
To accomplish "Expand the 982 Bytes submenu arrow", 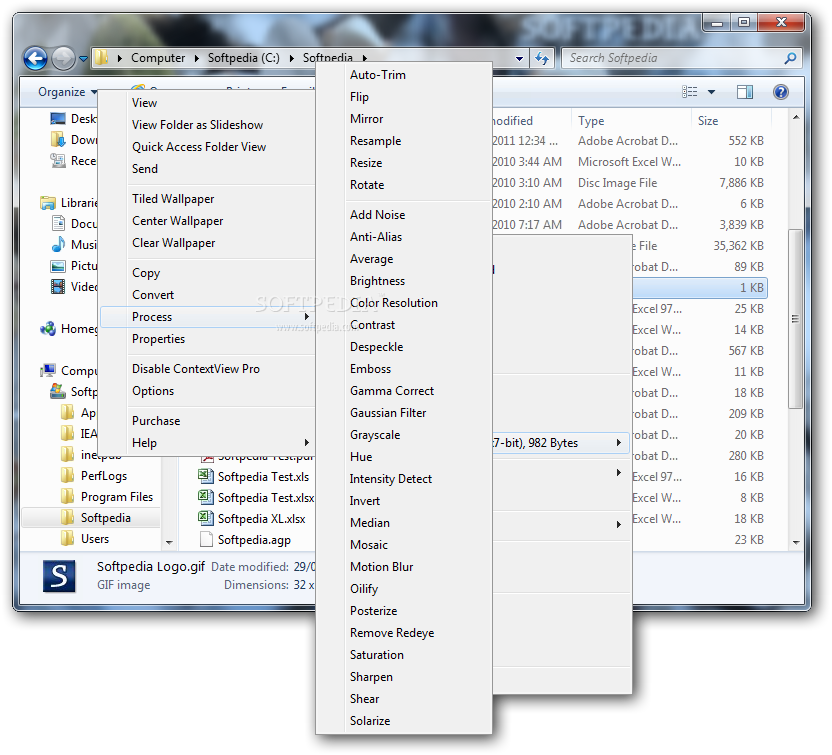I will tap(619, 442).
